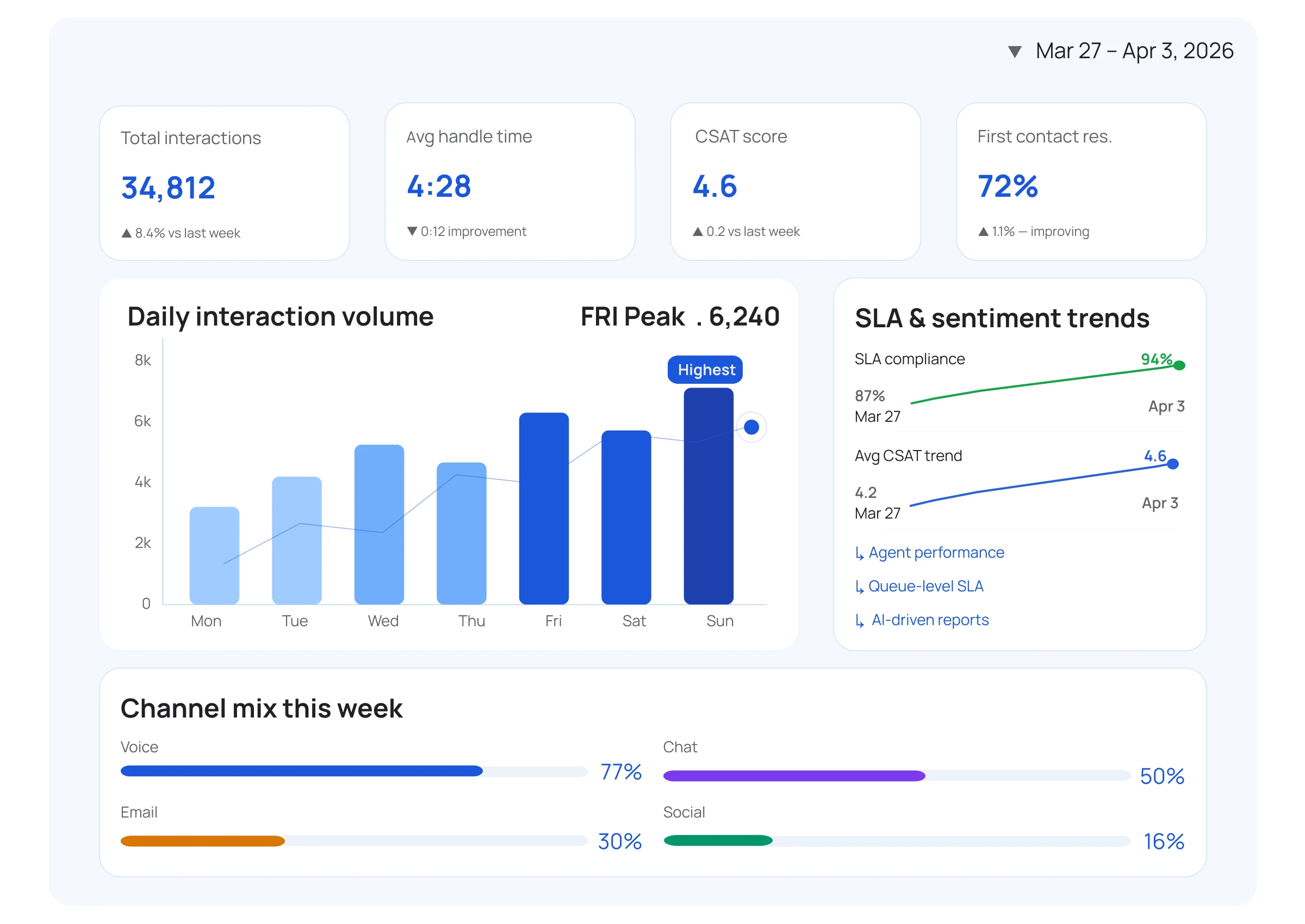Click the up triangle in CSAT score card
Screen dimensions: 1305x924
pyautogui.click(x=698, y=232)
